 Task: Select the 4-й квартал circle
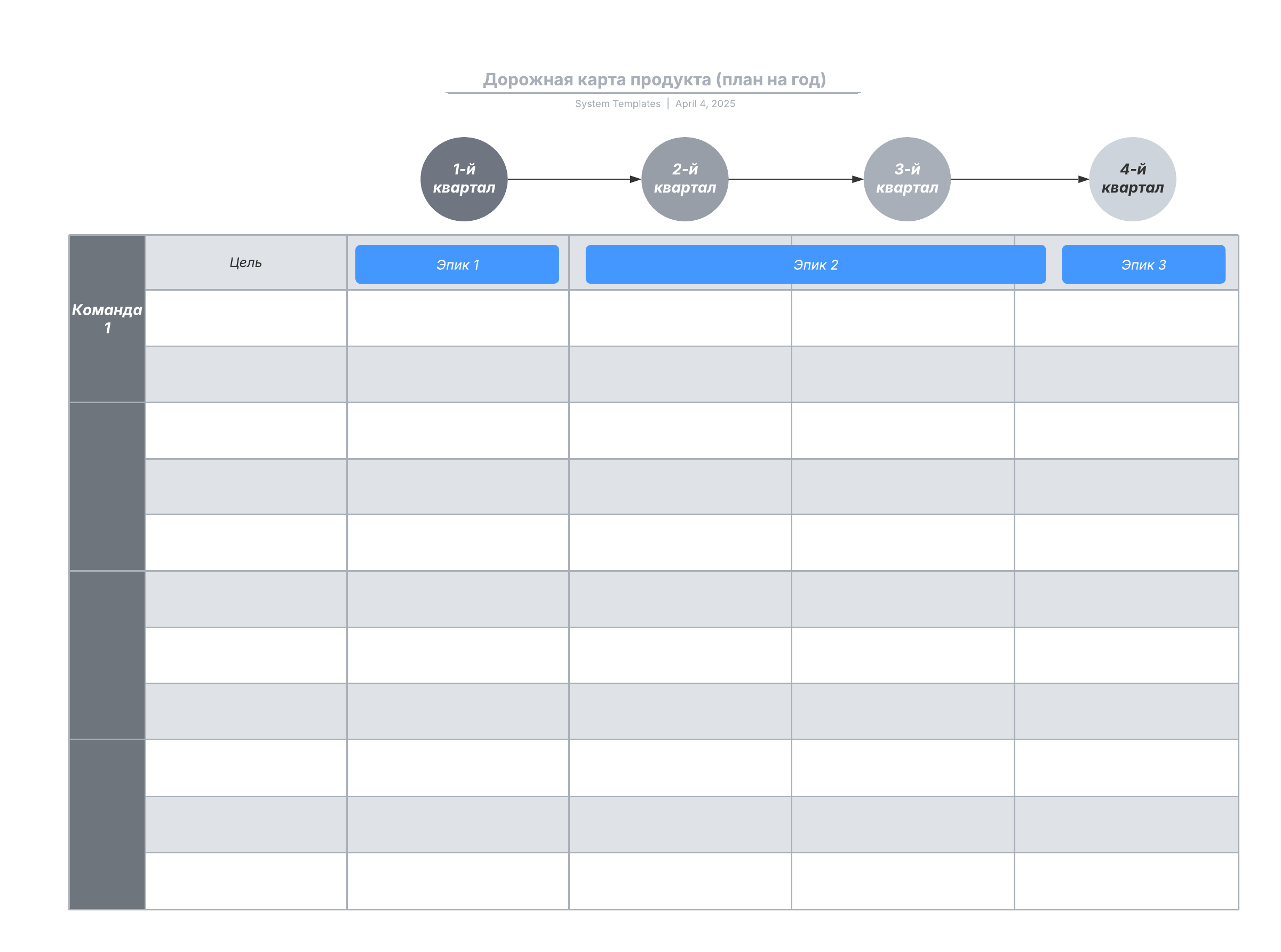pos(1132,179)
